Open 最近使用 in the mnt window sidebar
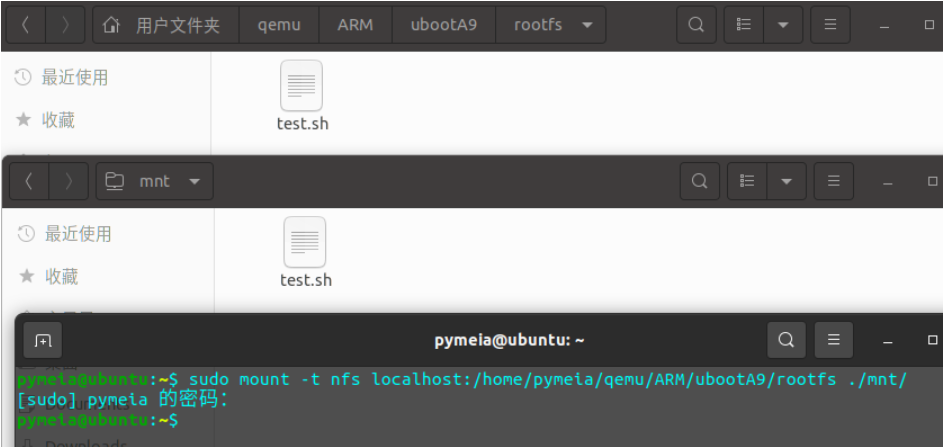The image size is (945, 447). click(65, 233)
